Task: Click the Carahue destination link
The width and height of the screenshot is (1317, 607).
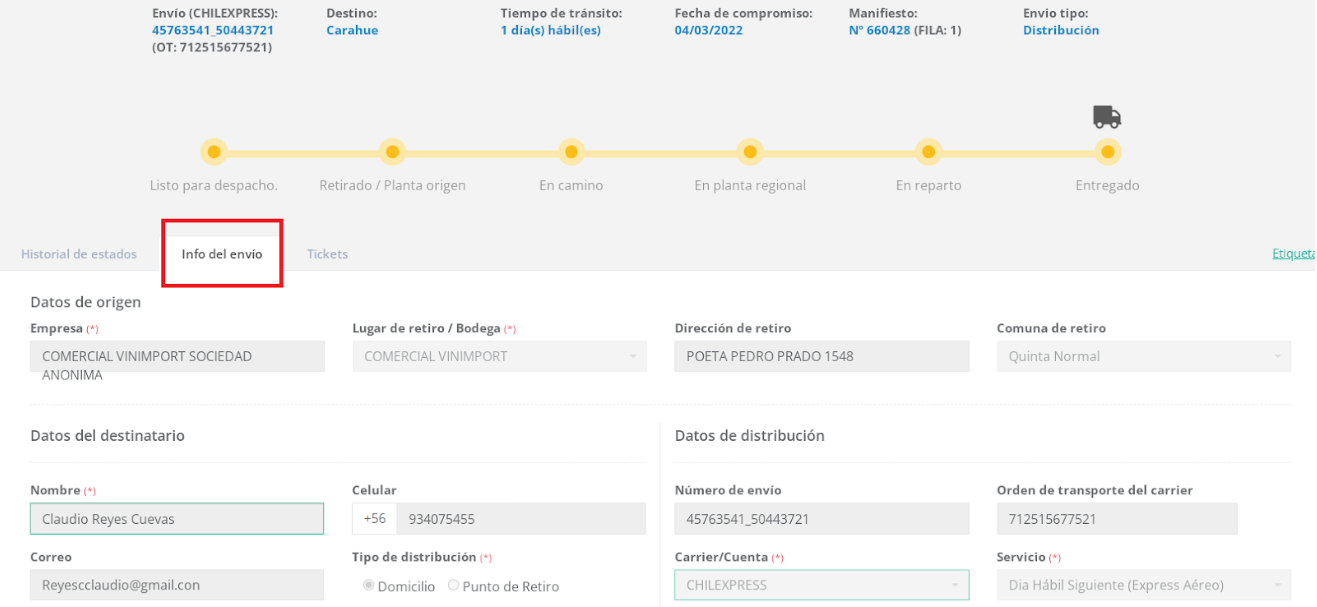Action: pos(352,30)
